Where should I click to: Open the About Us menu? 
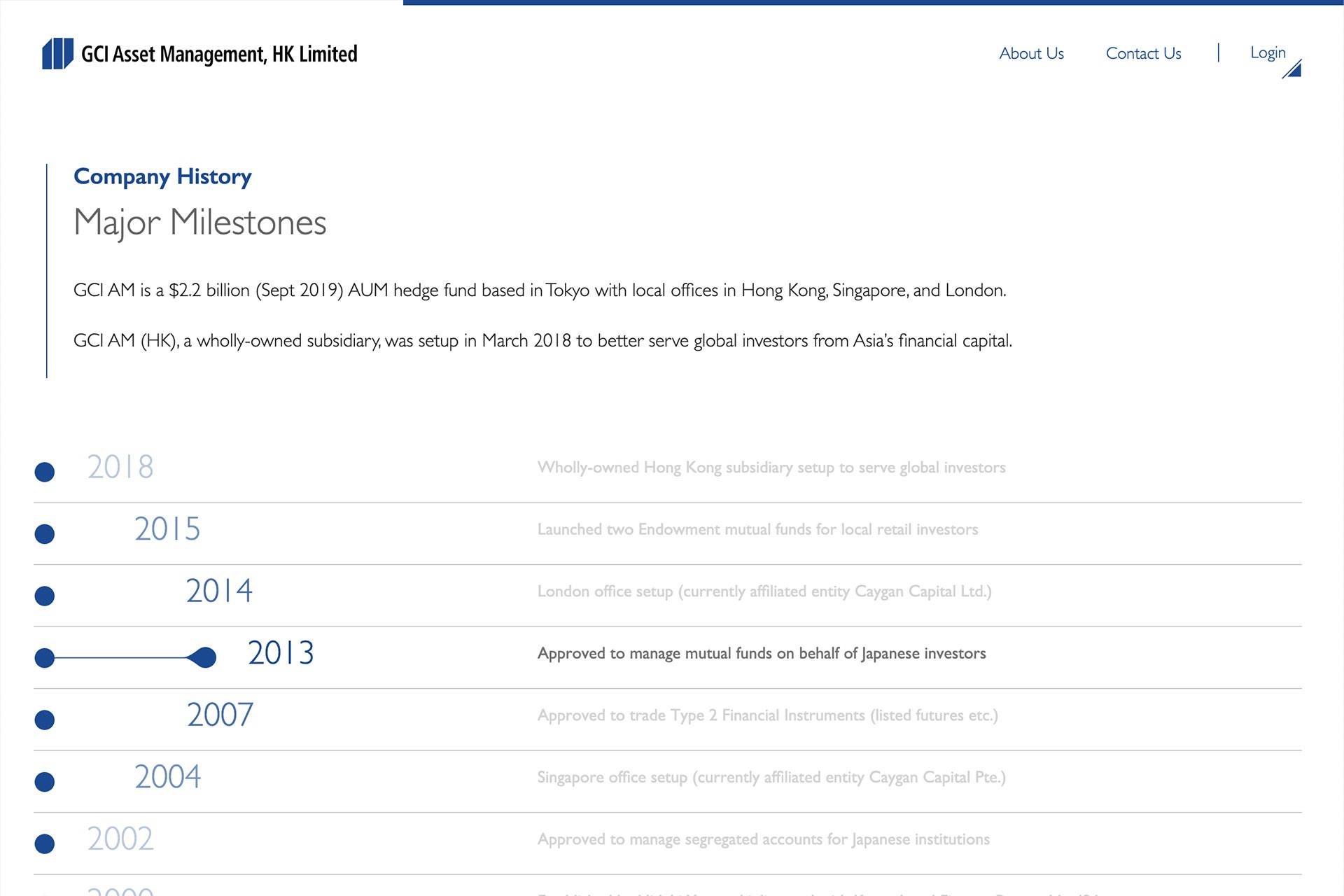tap(1031, 53)
